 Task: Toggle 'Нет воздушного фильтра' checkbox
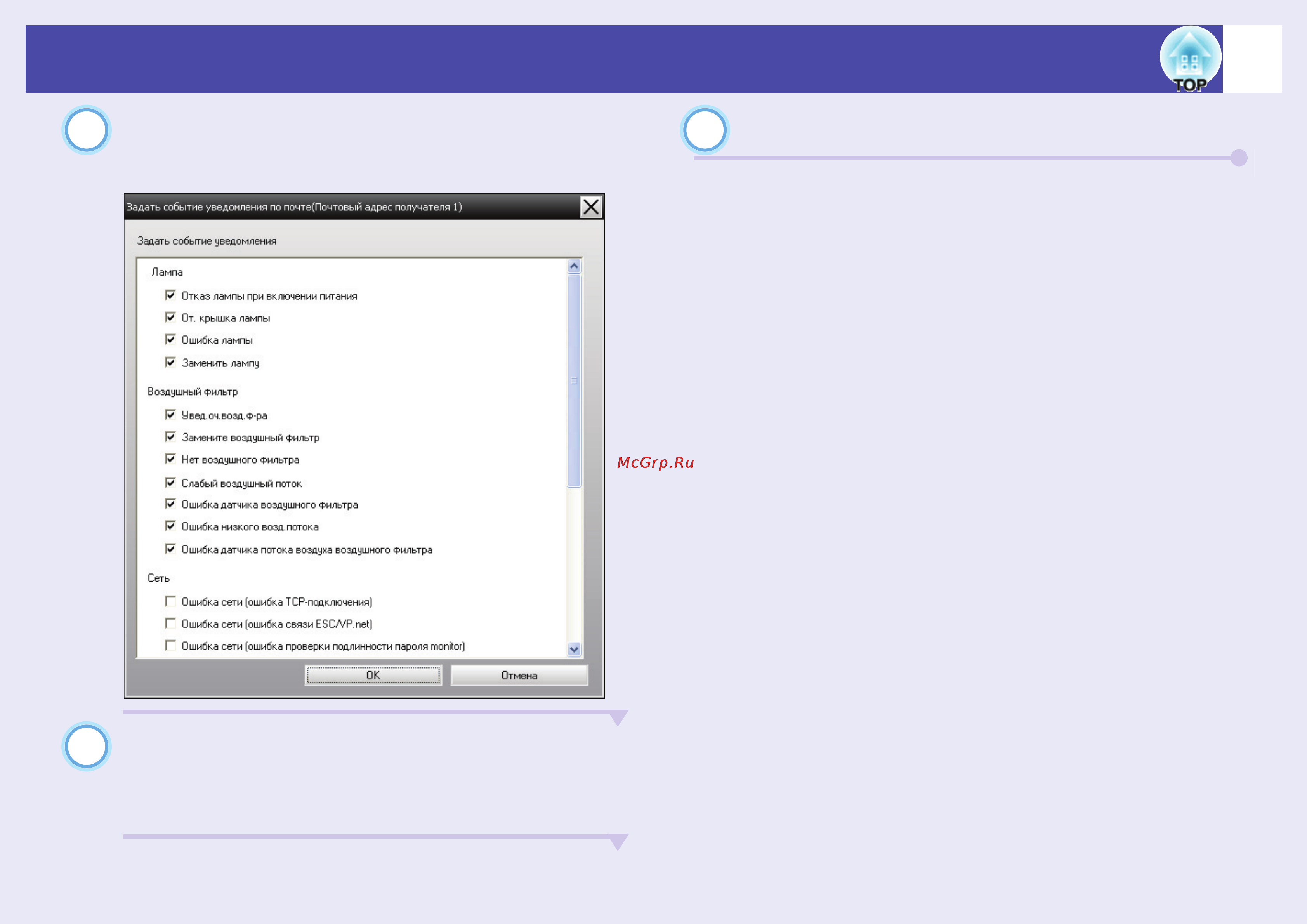click(x=170, y=459)
